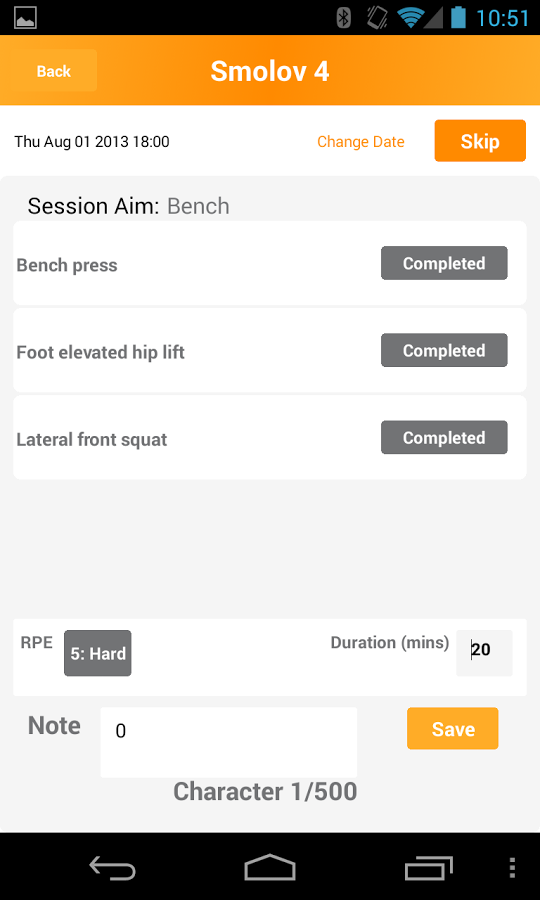Toggle Completed status for Bench press
540x900 pixels.
(444, 263)
